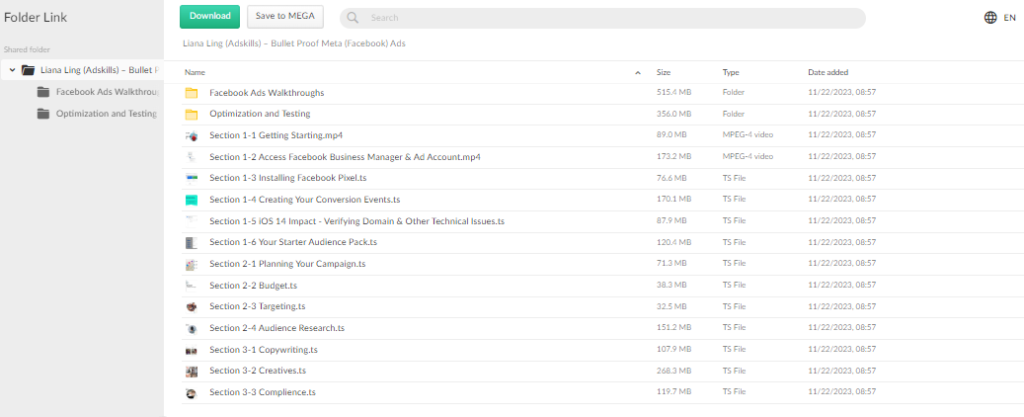Open the EN language selector
The width and height of the screenshot is (1024, 417).
1009,17
